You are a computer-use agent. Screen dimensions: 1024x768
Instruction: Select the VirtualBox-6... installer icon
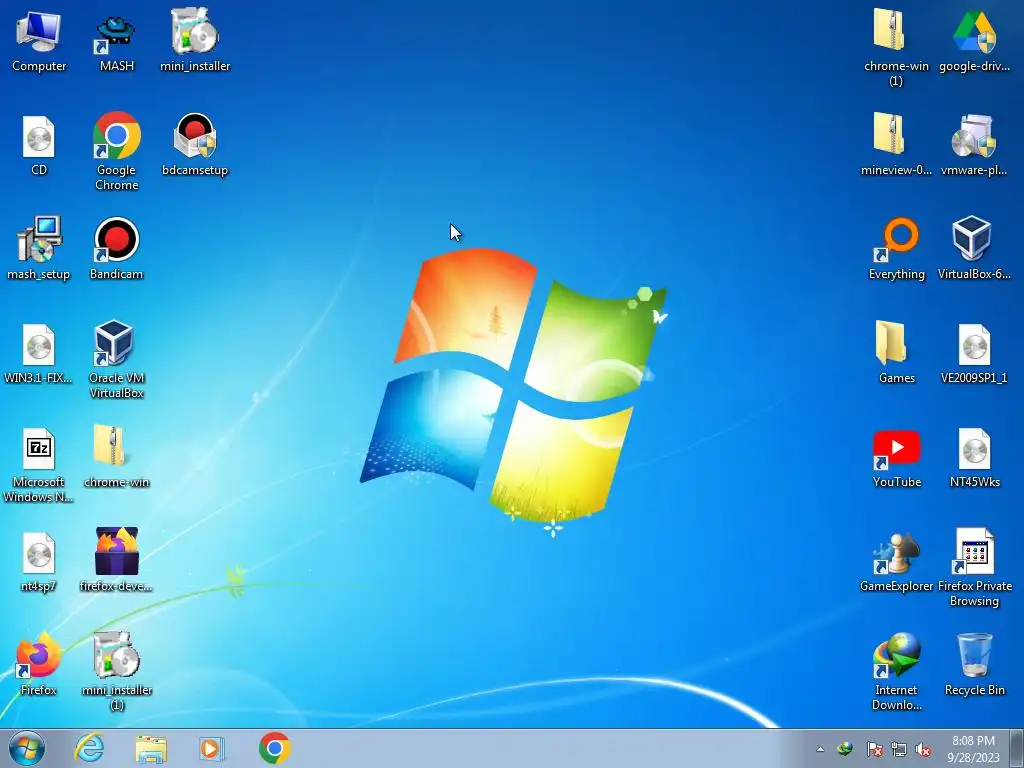tap(974, 249)
